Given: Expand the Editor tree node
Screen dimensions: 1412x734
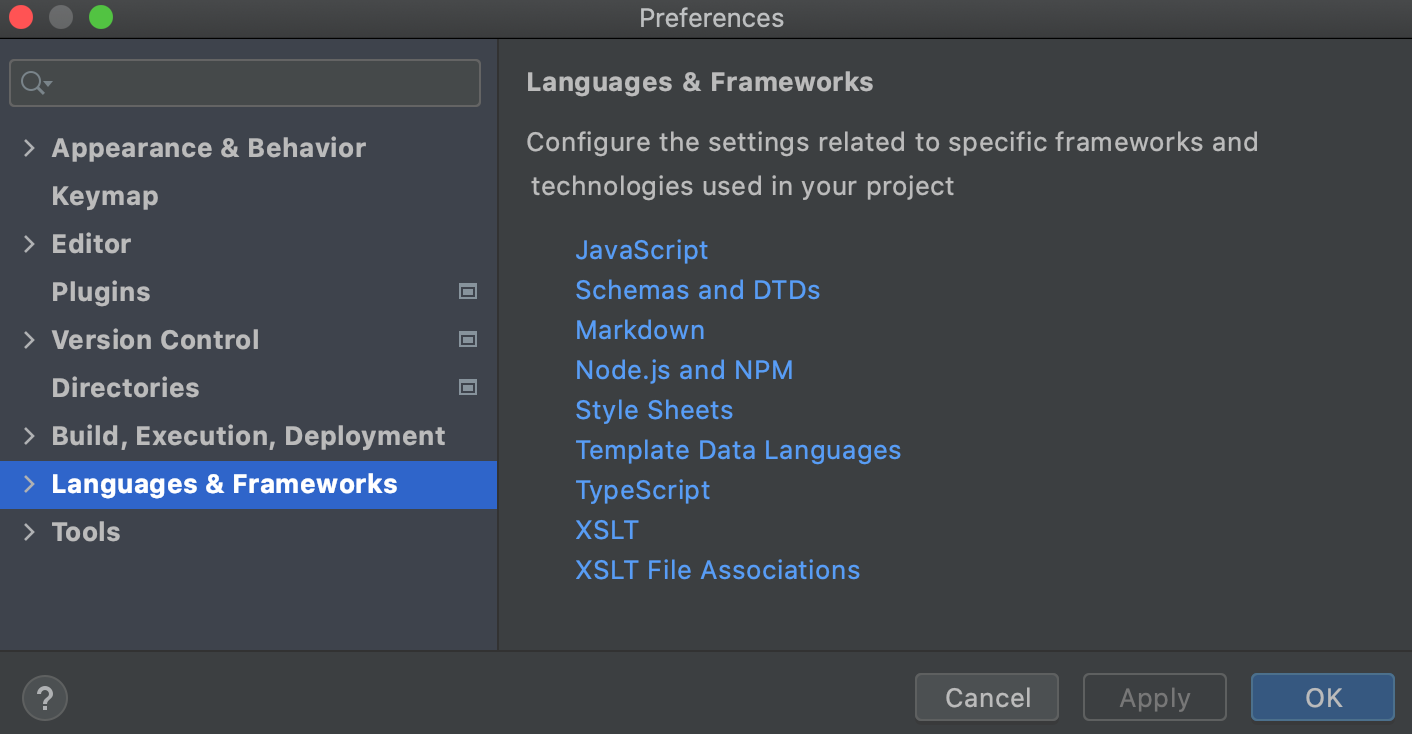Looking at the screenshot, I should click(28, 243).
